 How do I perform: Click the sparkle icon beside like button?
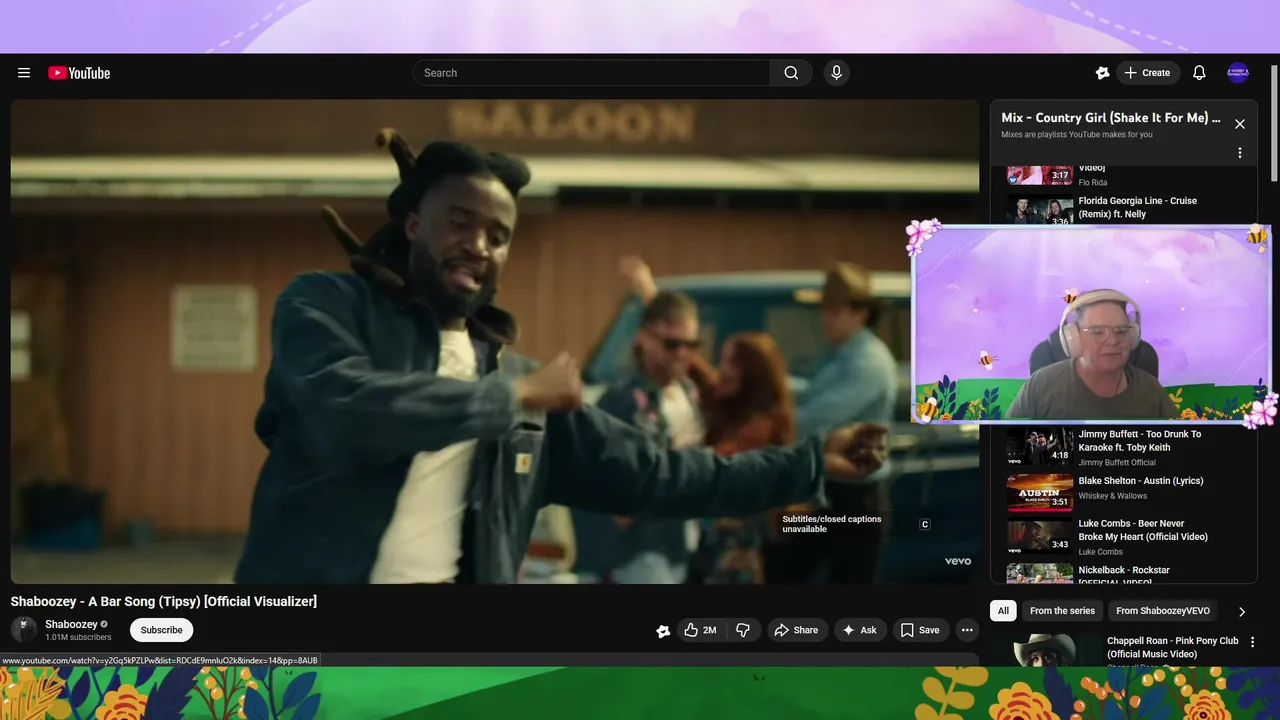(x=663, y=630)
